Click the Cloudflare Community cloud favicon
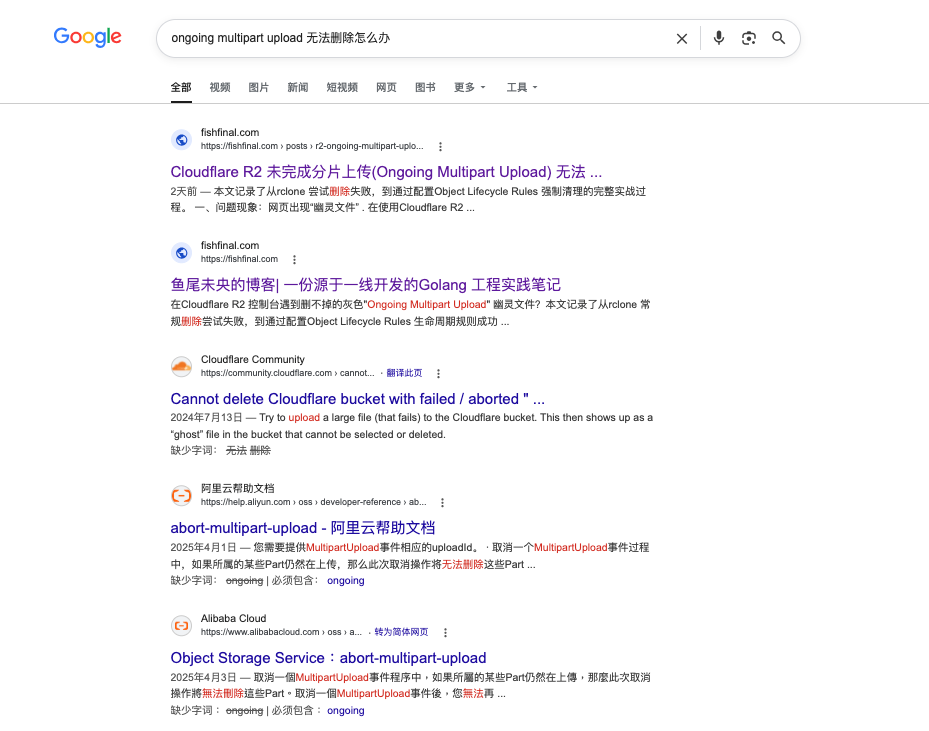This screenshot has height=731, width=929. [181, 367]
